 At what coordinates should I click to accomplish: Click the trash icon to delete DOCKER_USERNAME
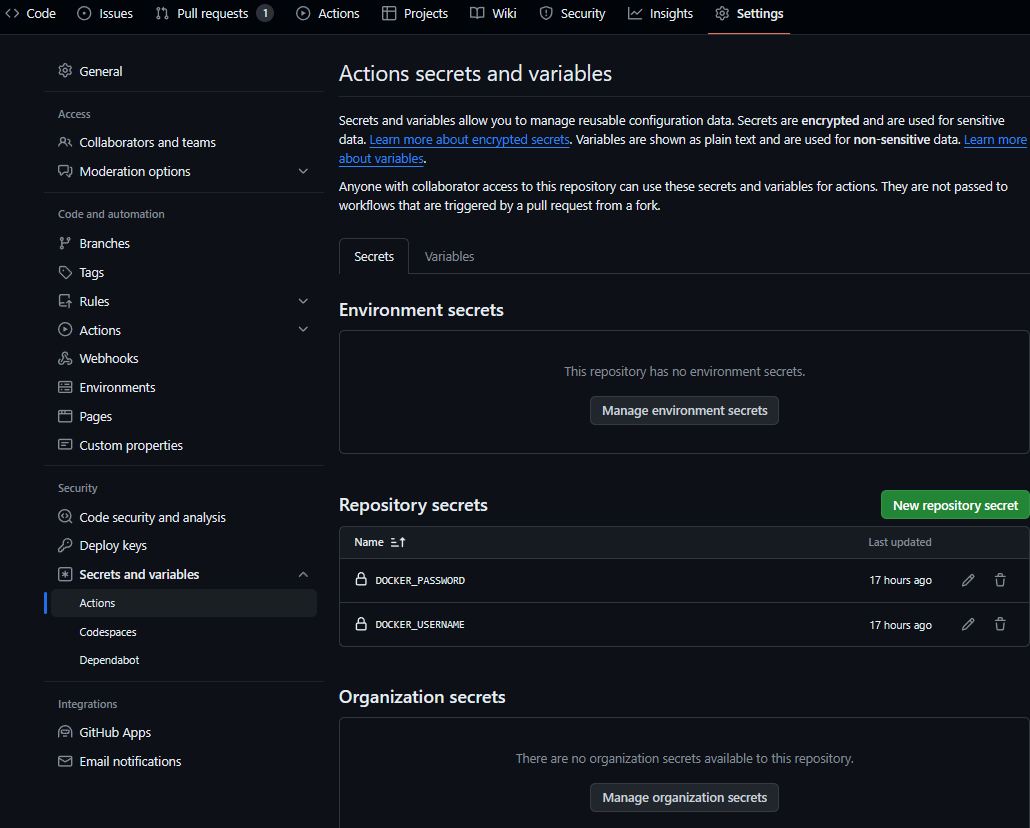1000,624
